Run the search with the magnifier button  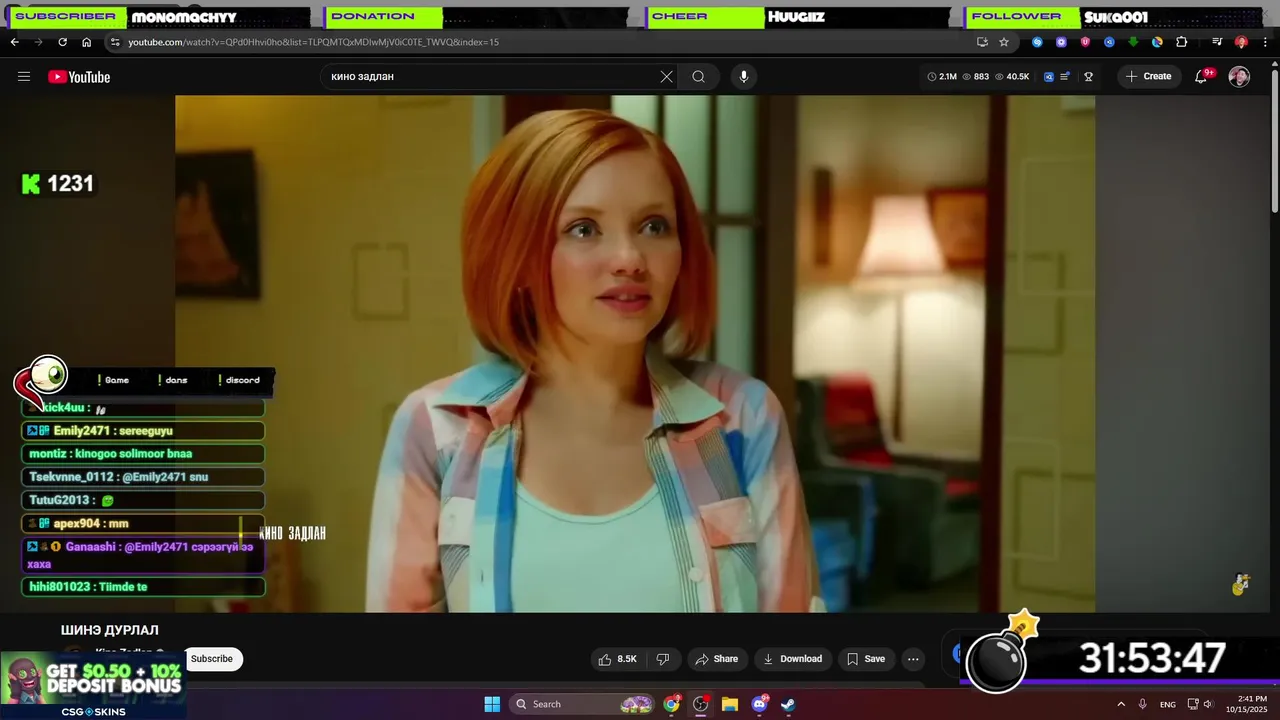[699, 77]
